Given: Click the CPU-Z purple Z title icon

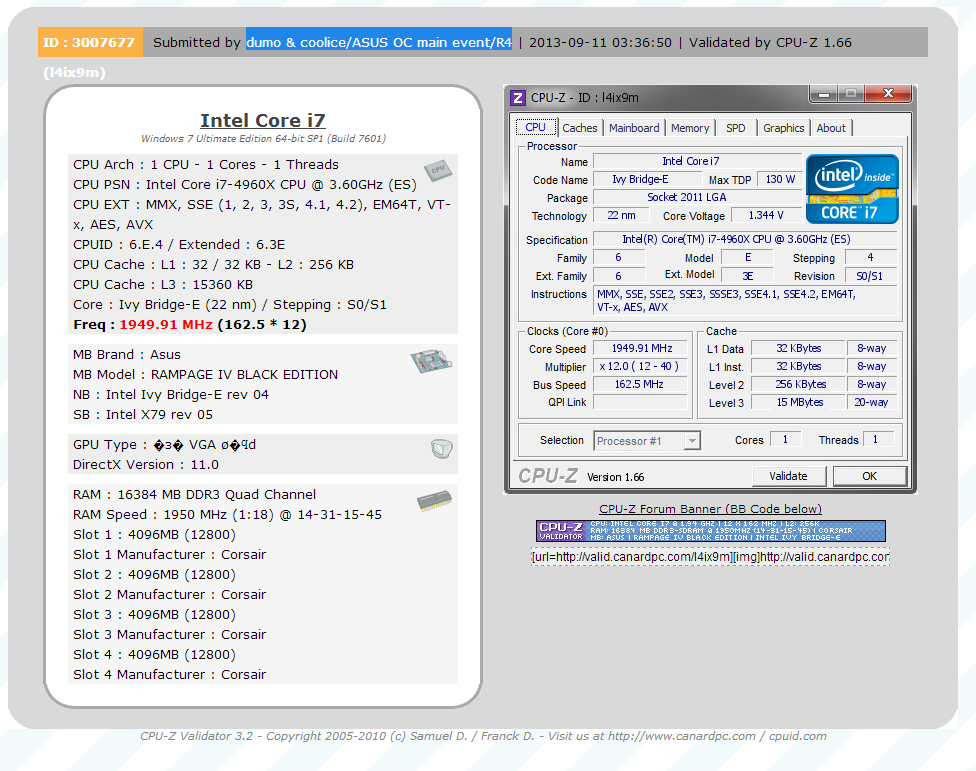Looking at the screenshot, I should point(517,98).
